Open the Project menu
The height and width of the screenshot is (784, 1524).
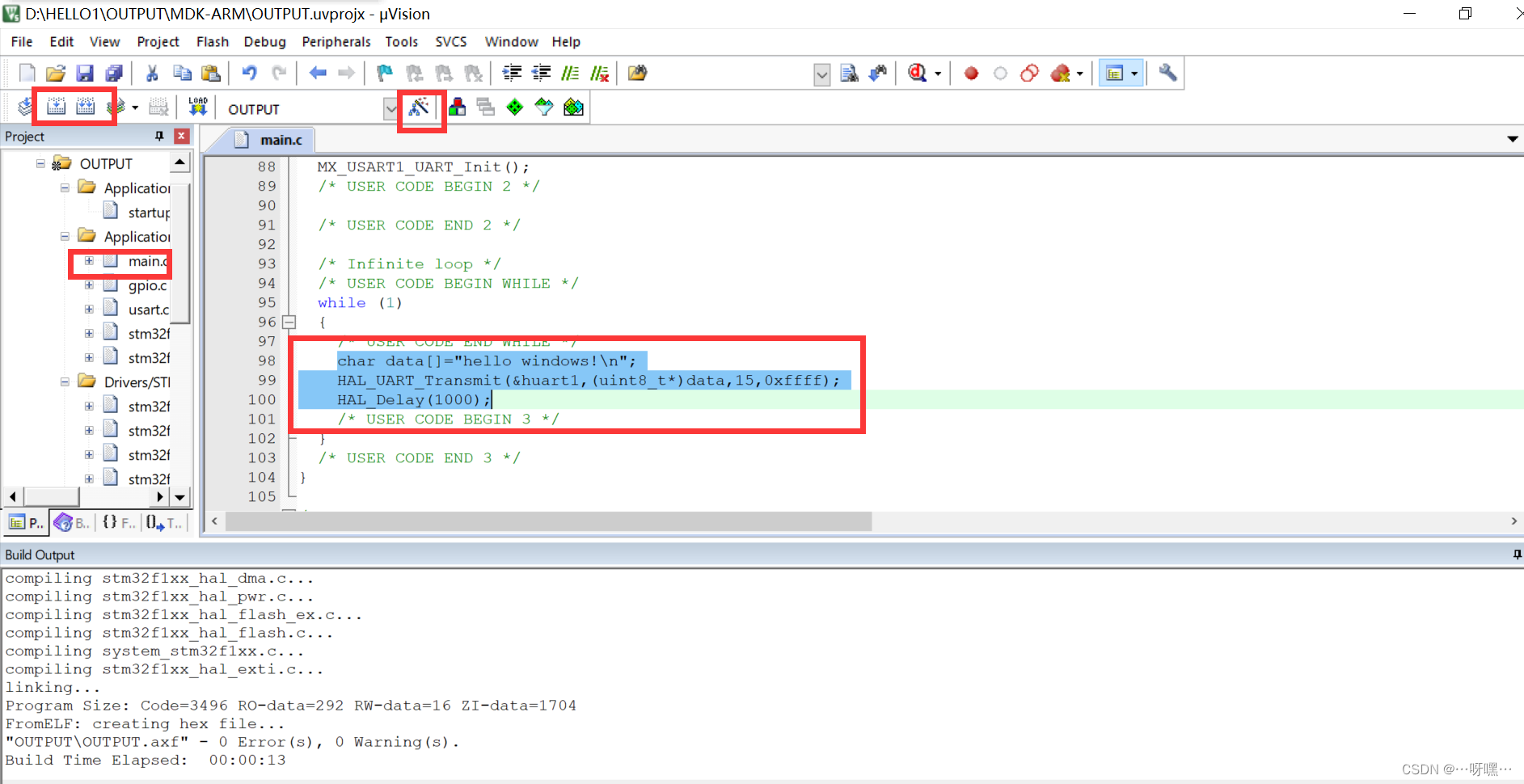tap(158, 42)
